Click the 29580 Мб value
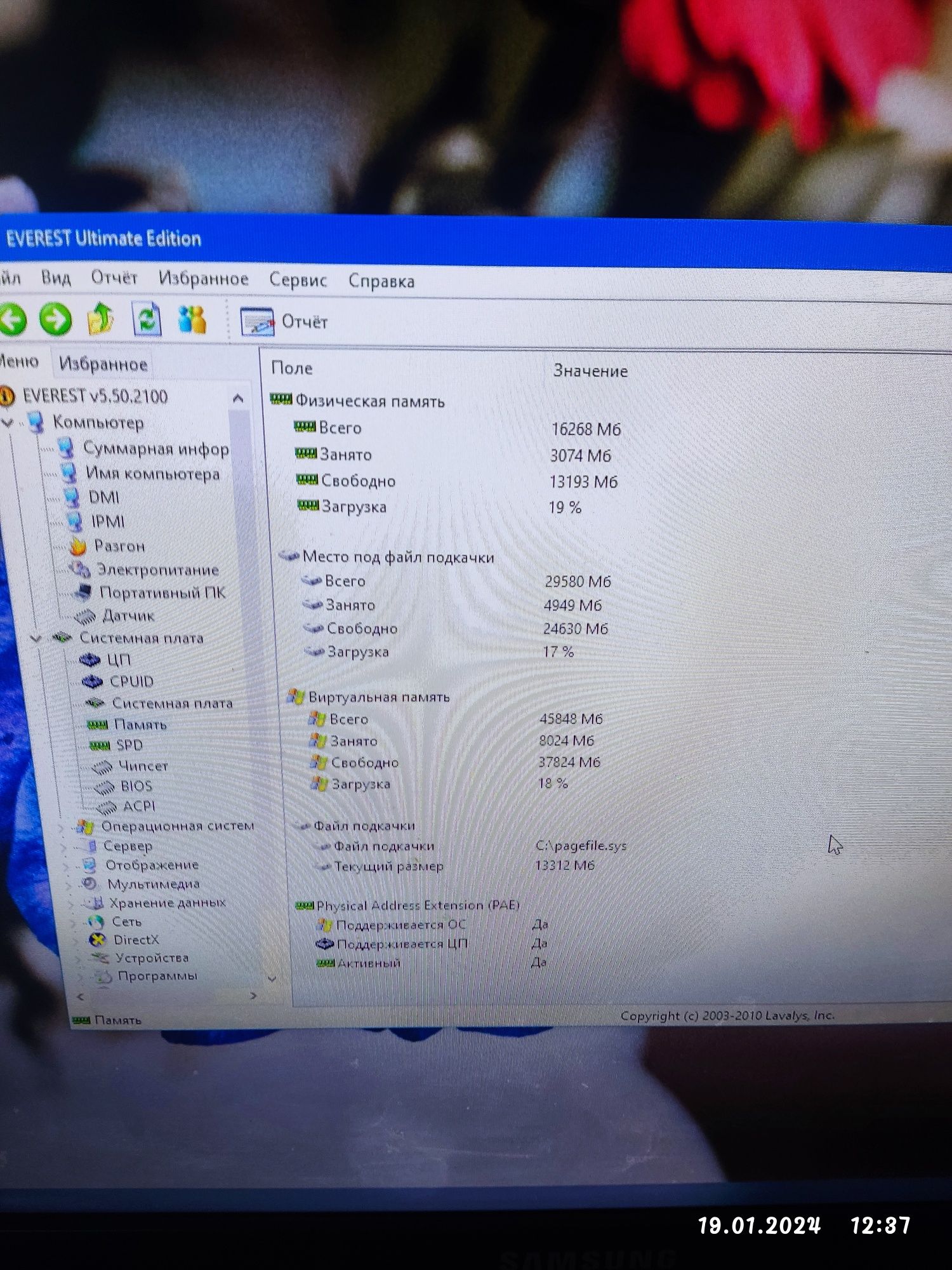 578,582
